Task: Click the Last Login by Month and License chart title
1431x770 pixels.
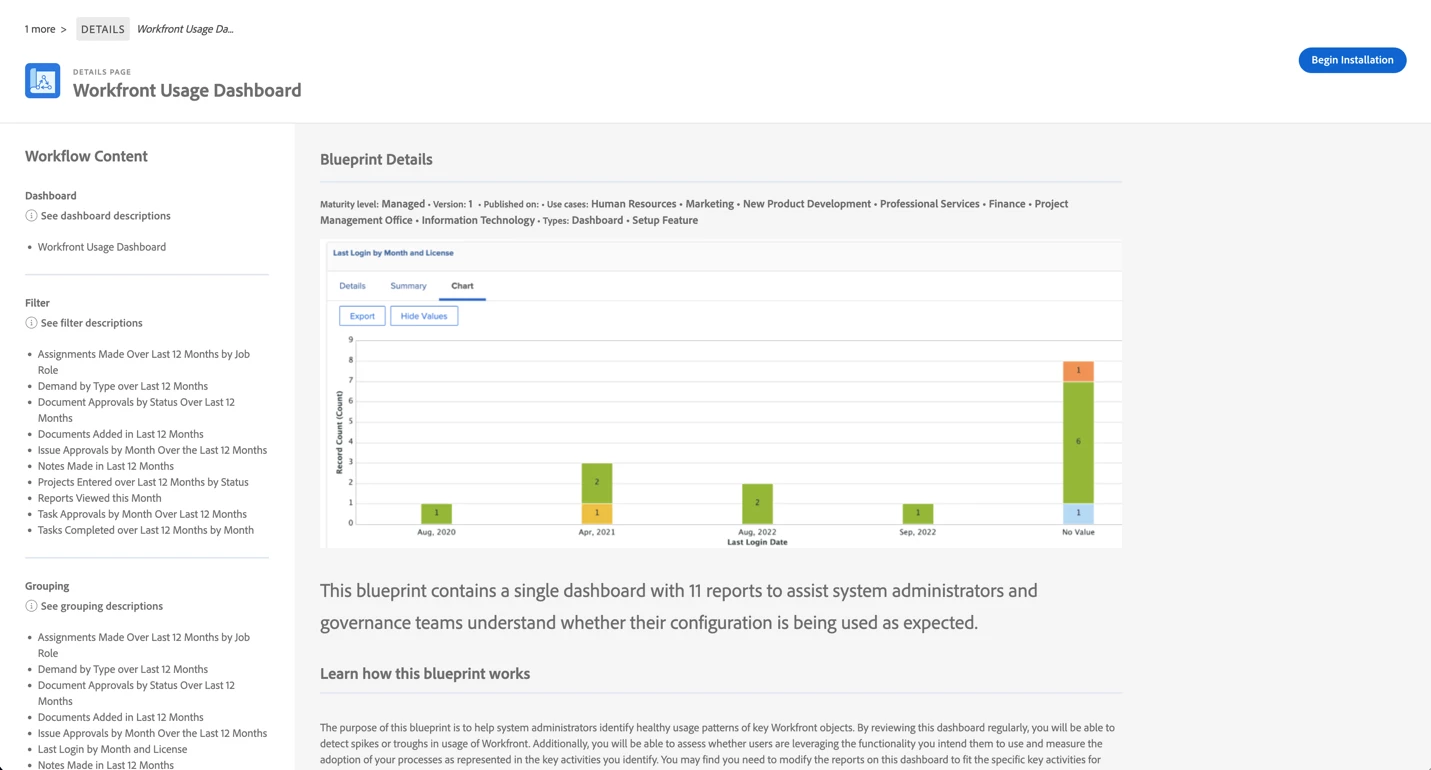Action: point(393,253)
